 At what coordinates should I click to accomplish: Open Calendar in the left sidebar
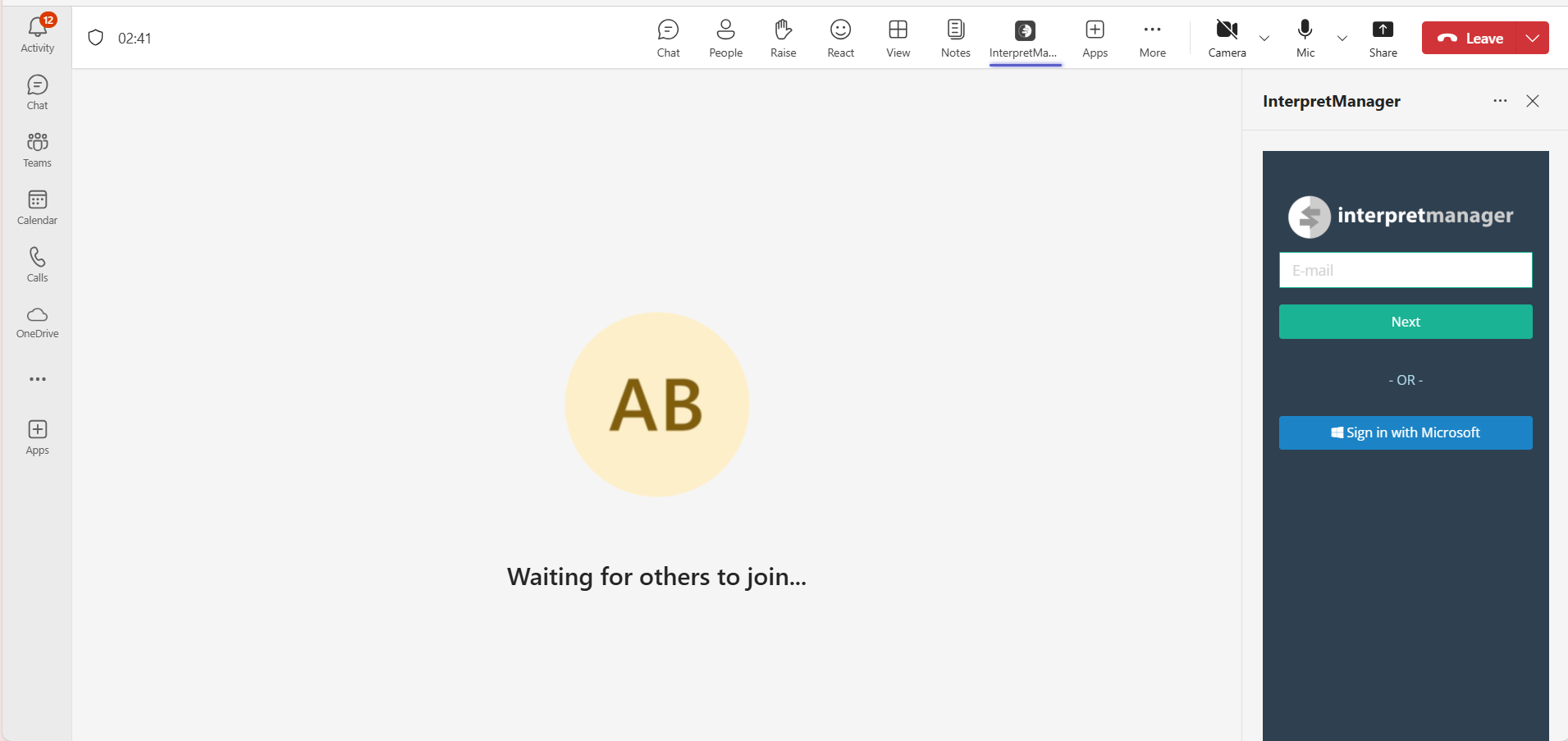[x=37, y=208]
